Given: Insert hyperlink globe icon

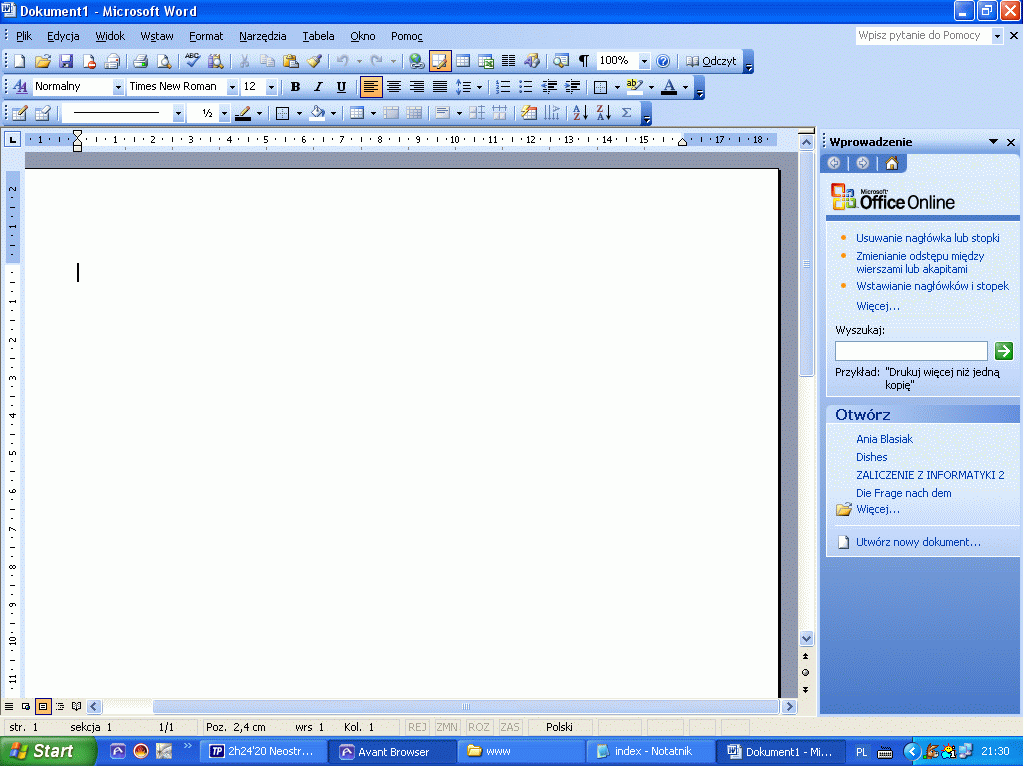Looking at the screenshot, I should (x=417, y=61).
